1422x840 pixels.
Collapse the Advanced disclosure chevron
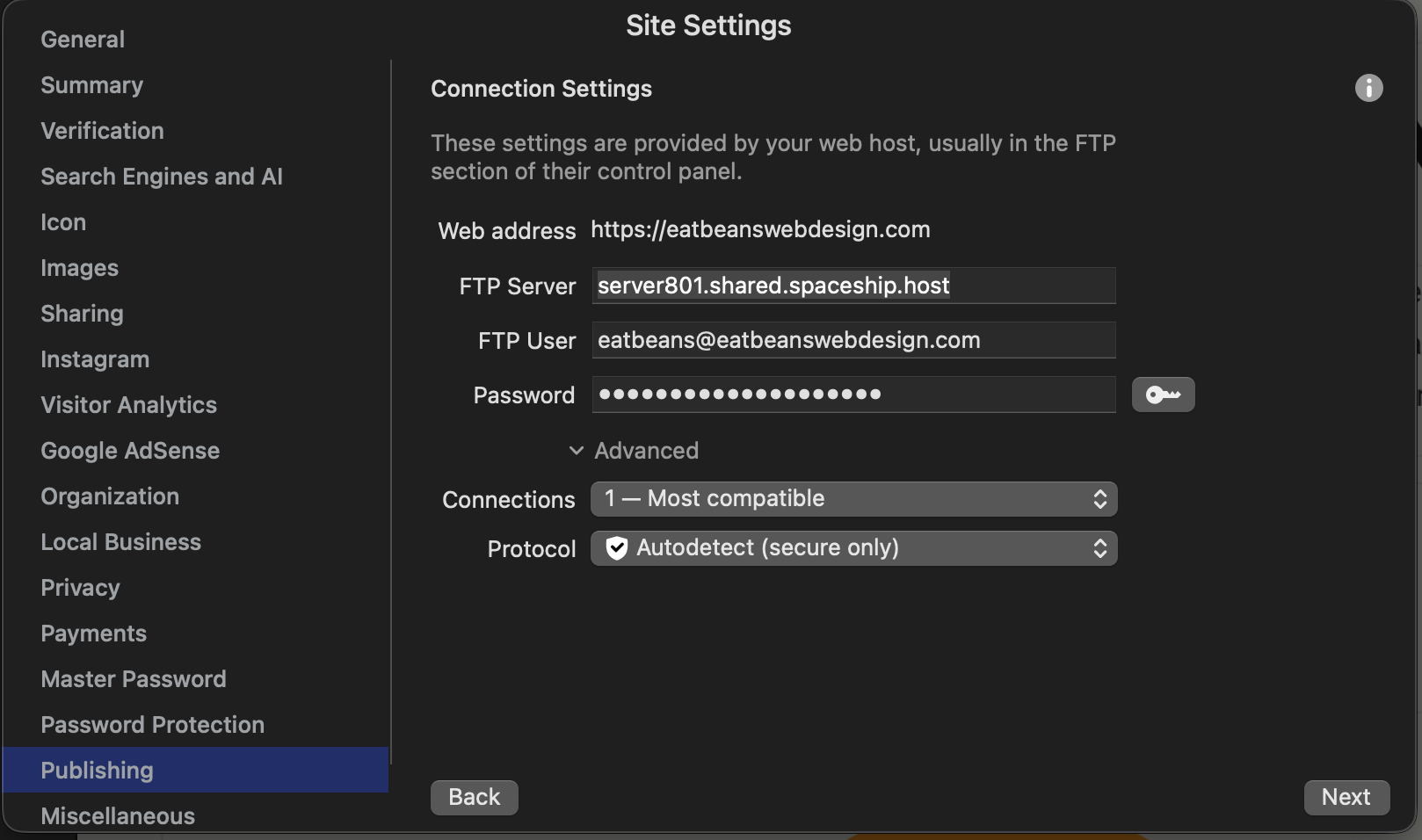(x=577, y=451)
